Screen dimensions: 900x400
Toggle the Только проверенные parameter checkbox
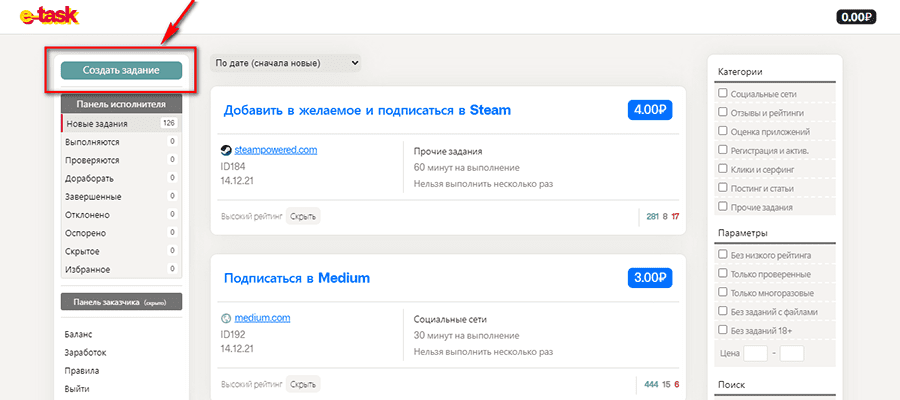click(723, 273)
